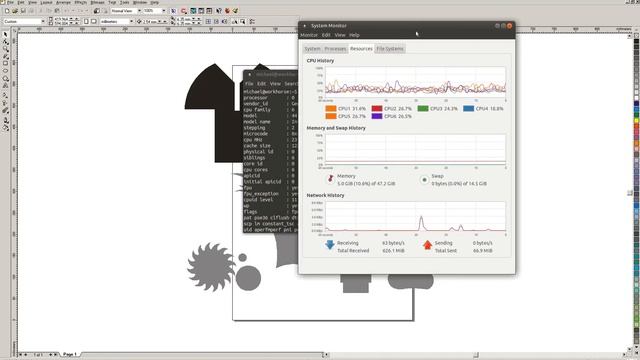Select the Ellipse tool in the toolbox
The height and width of the screenshot is (360, 640).
[6, 71]
